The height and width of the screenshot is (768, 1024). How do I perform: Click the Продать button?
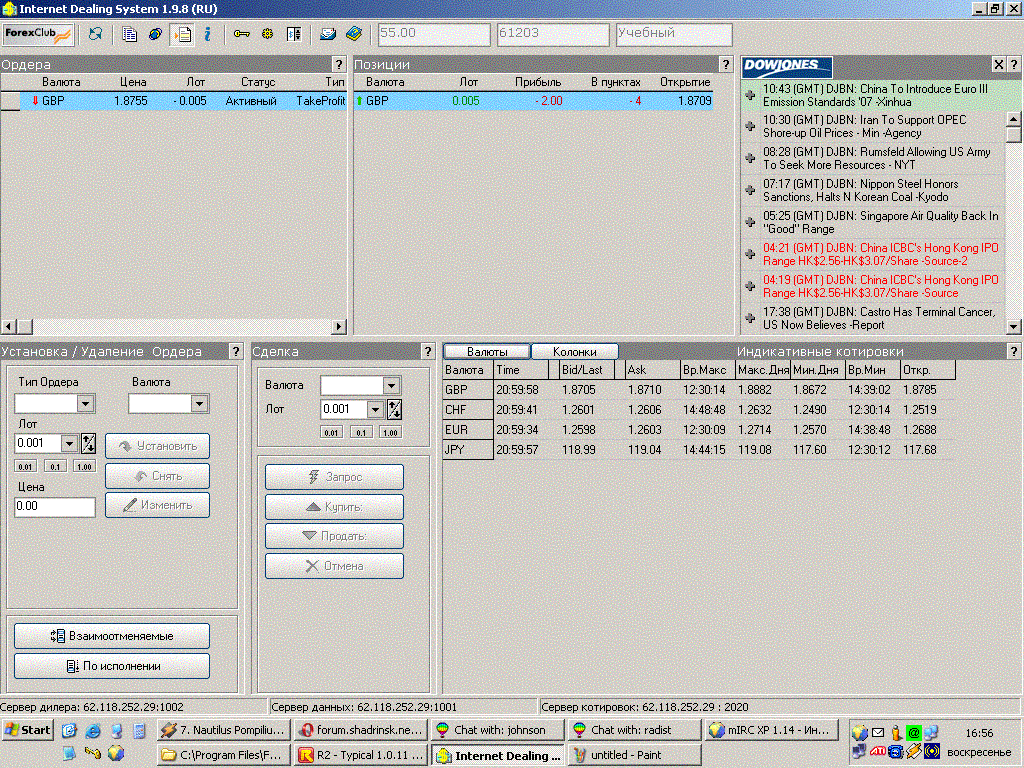click(334, 536)
